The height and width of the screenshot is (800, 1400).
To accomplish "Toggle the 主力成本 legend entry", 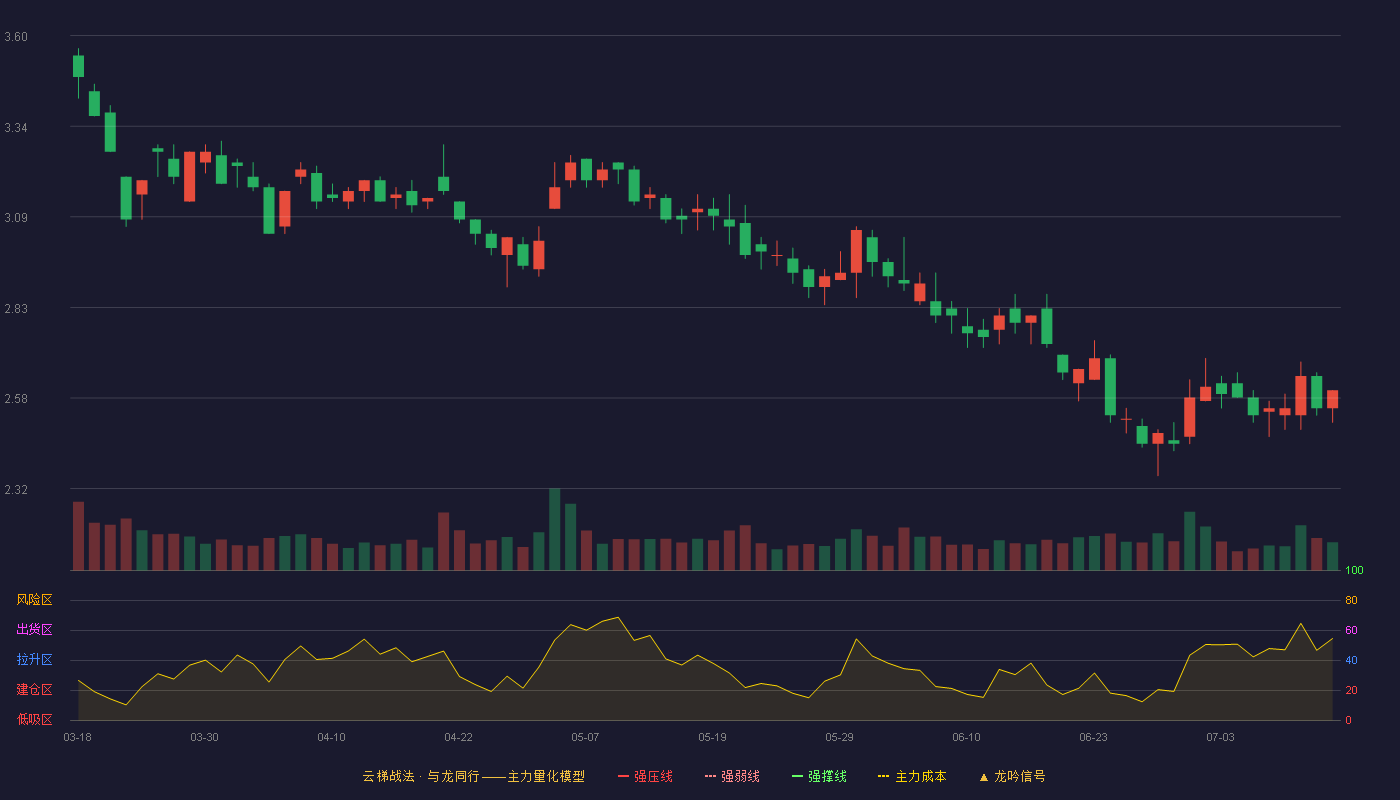I will pos(912,776).
